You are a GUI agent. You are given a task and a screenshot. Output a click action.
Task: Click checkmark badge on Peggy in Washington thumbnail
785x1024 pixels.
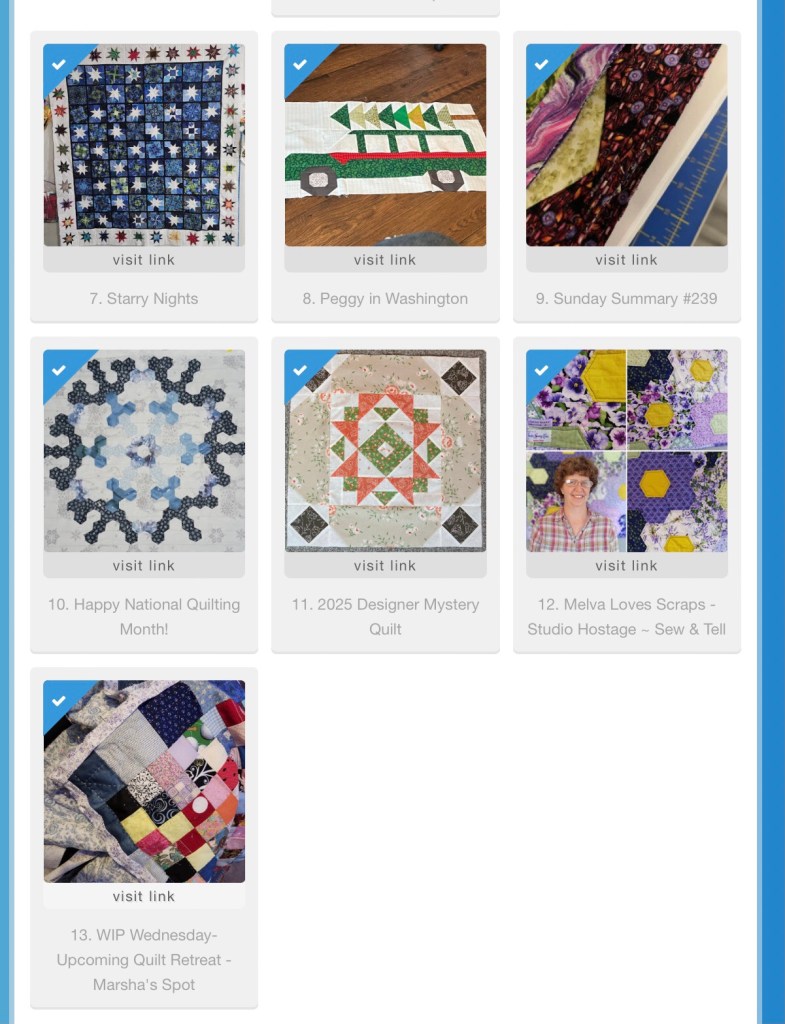click(300, 64)
